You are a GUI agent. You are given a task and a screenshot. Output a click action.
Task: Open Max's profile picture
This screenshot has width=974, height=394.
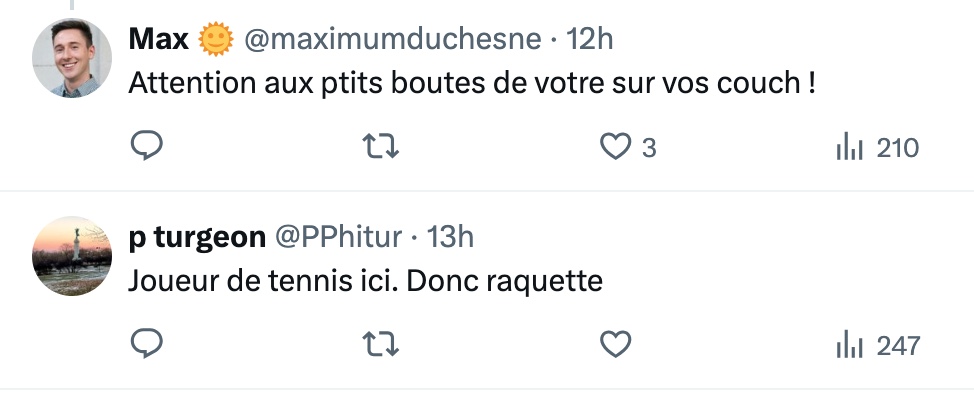point(72,58)
